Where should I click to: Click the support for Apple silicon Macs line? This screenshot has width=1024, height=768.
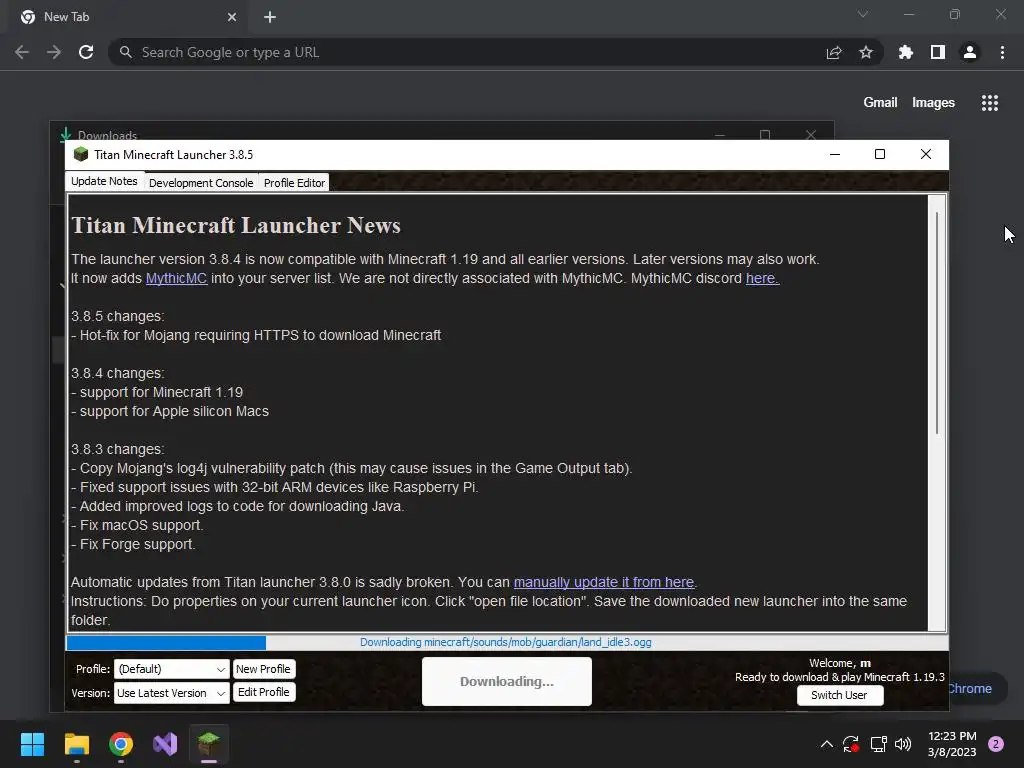(x=170, y=411)
